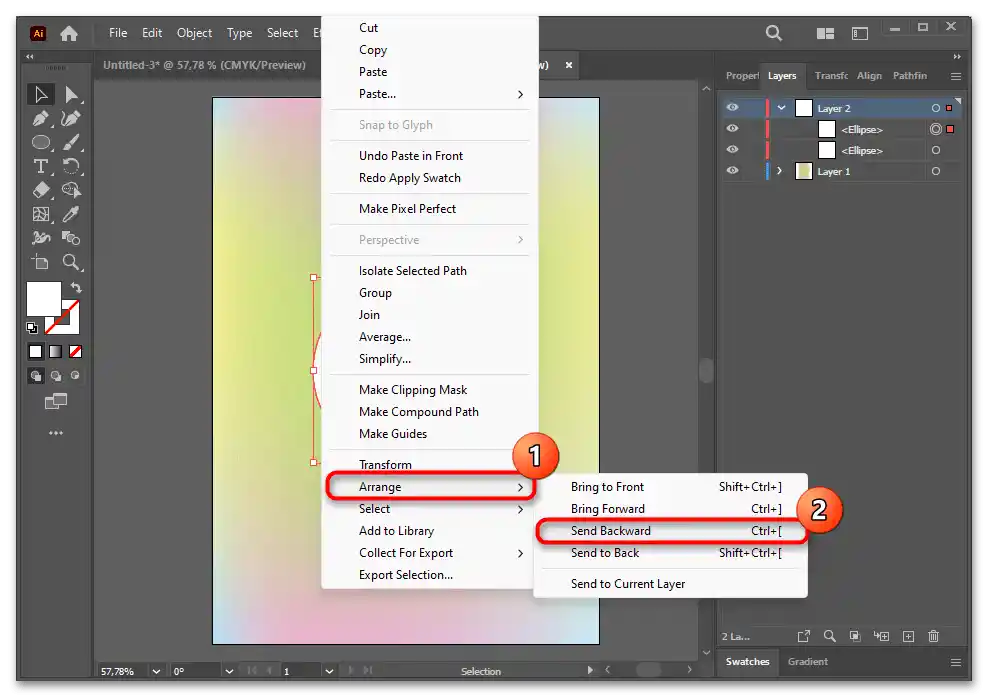Select the Eyedropper tool

(x=71, y=214)
